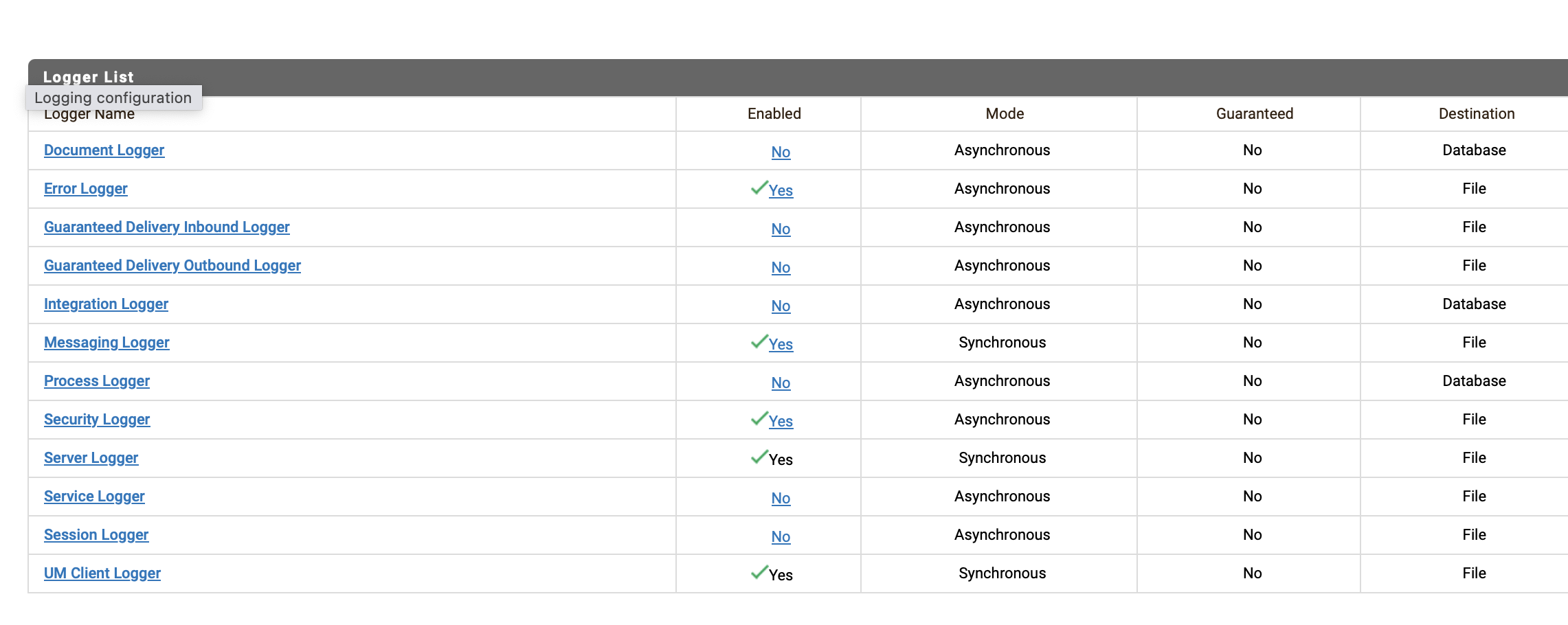Image resolution: width=1568 pixels, height=625 pixels.
Task: Disable Security Logger via its Yes link
Action: pos(781,421)
